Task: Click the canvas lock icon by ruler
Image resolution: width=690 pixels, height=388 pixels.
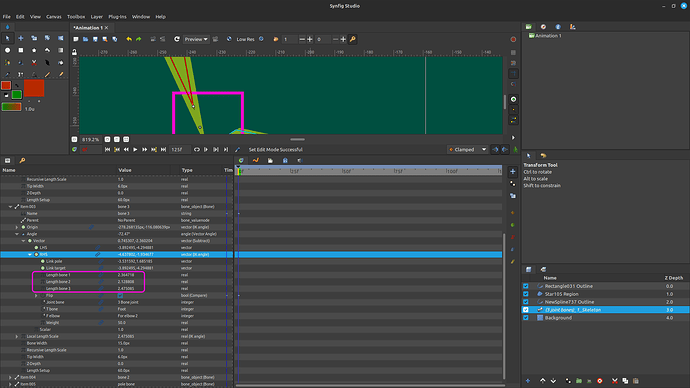Action: [x=74, y=52]
